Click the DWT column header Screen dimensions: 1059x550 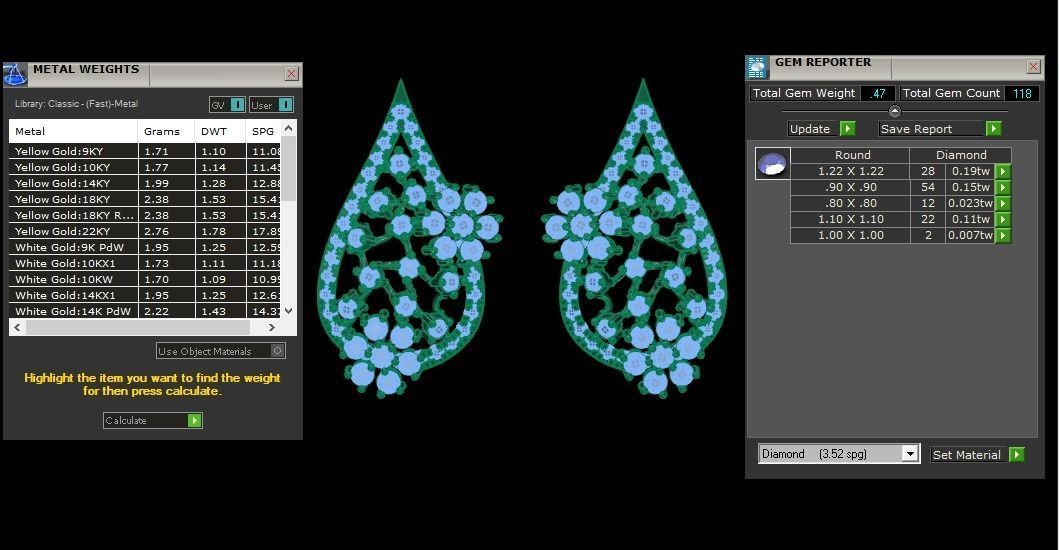click(220, 131)
